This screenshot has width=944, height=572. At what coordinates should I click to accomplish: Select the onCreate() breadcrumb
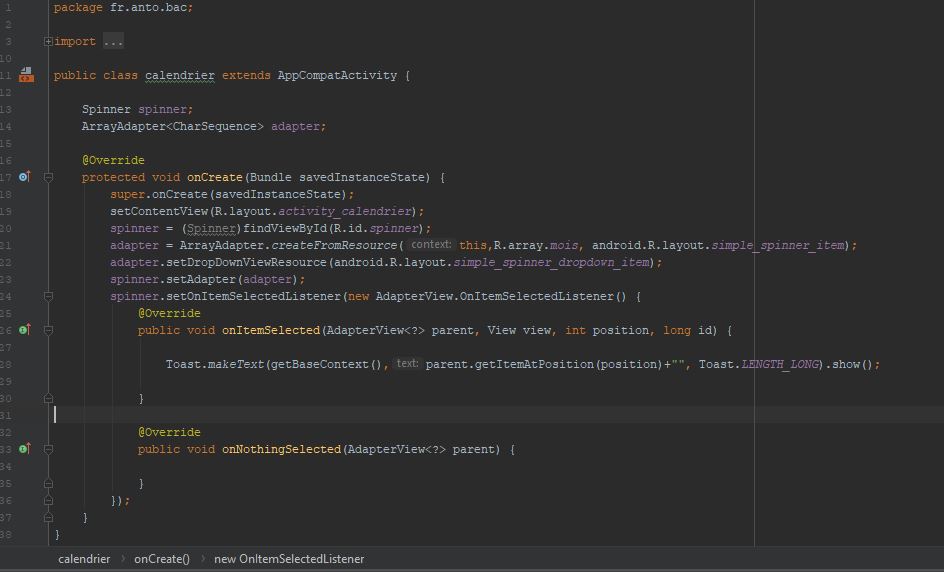tap(162, 559)
